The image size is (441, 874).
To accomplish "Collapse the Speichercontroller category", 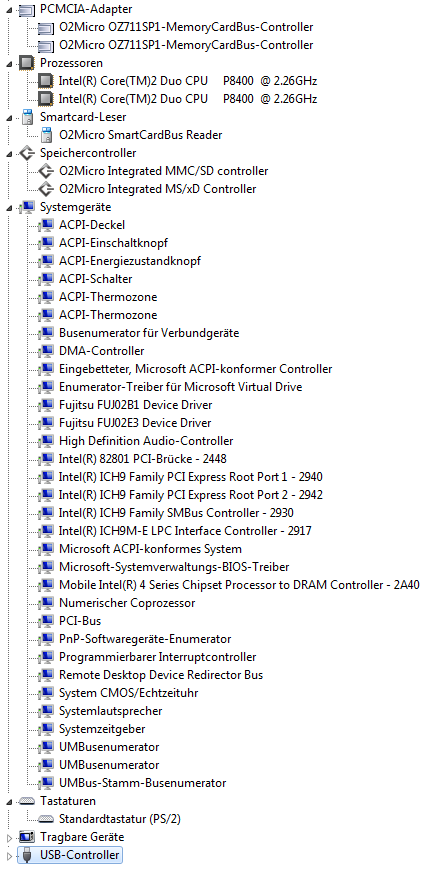I will click(9, 153).
